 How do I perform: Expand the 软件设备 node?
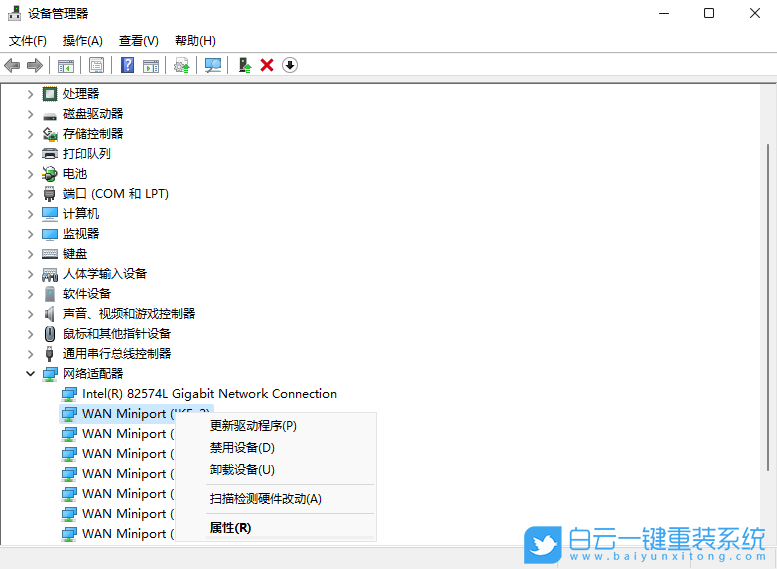[31, 294]
